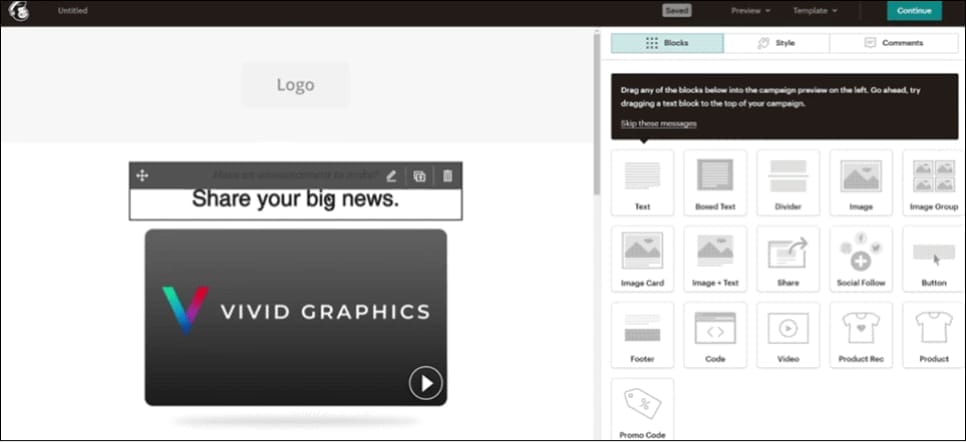The width and height of the screenshot is (966, 442).
Task: Play the Vivid Graphics video
Action: [426, 383]
